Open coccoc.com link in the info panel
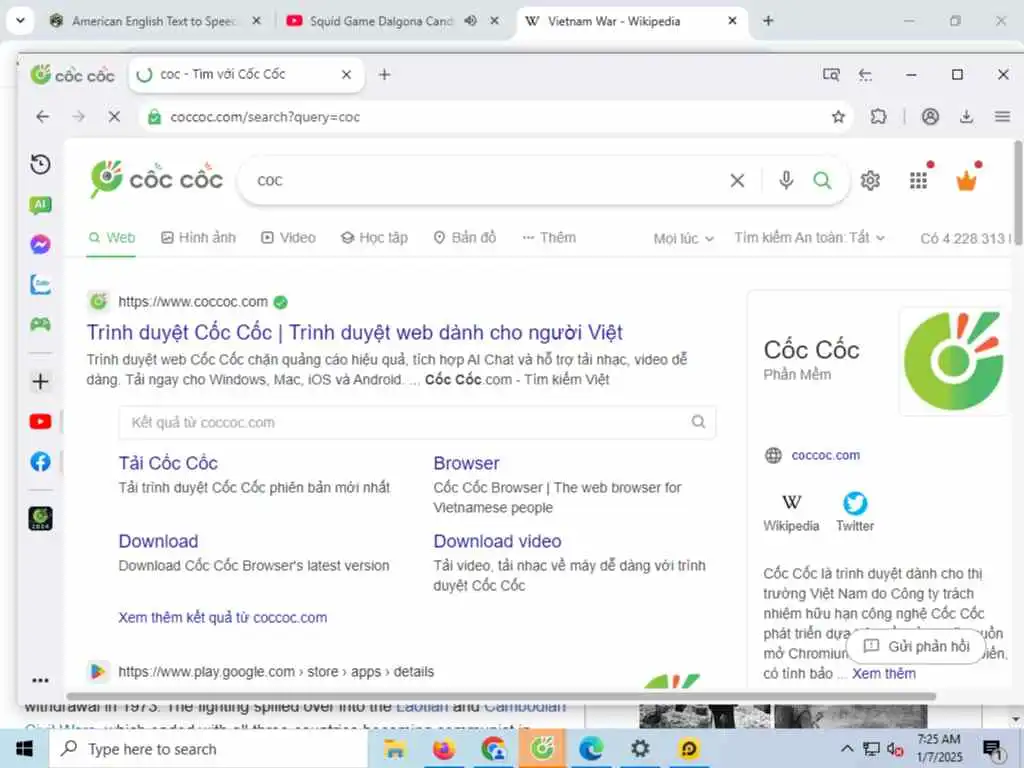1024x768 pixels. pos(825,455)
